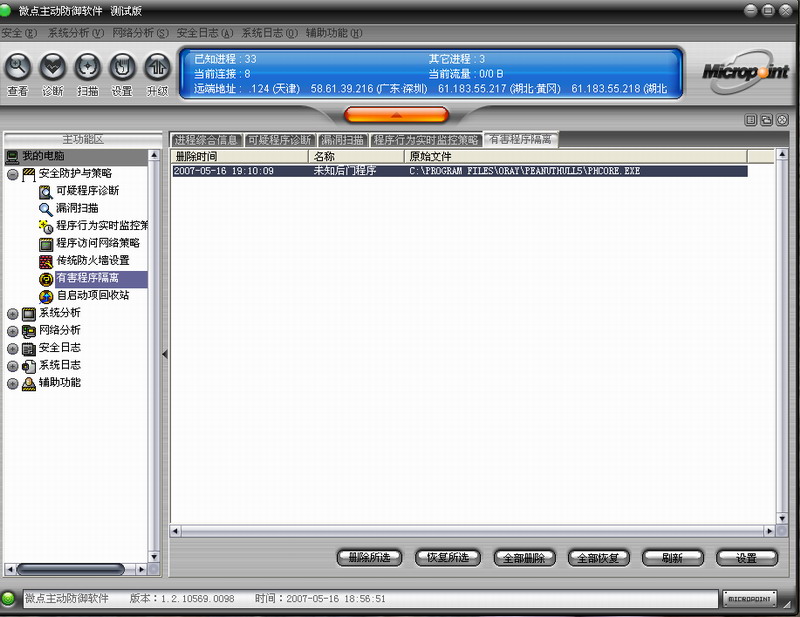Open the 安全 menu
The height and width of the screenshot is (617, 800).
point(19,33)
